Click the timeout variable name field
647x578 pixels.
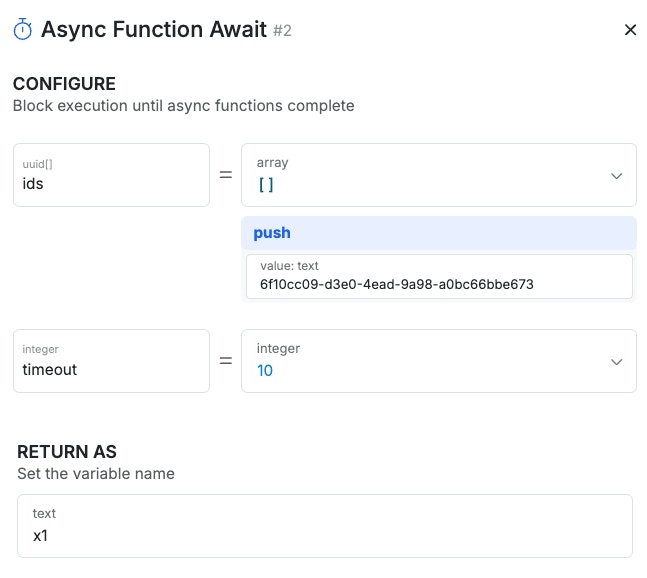pyautogui.click(x=110, y=369)
